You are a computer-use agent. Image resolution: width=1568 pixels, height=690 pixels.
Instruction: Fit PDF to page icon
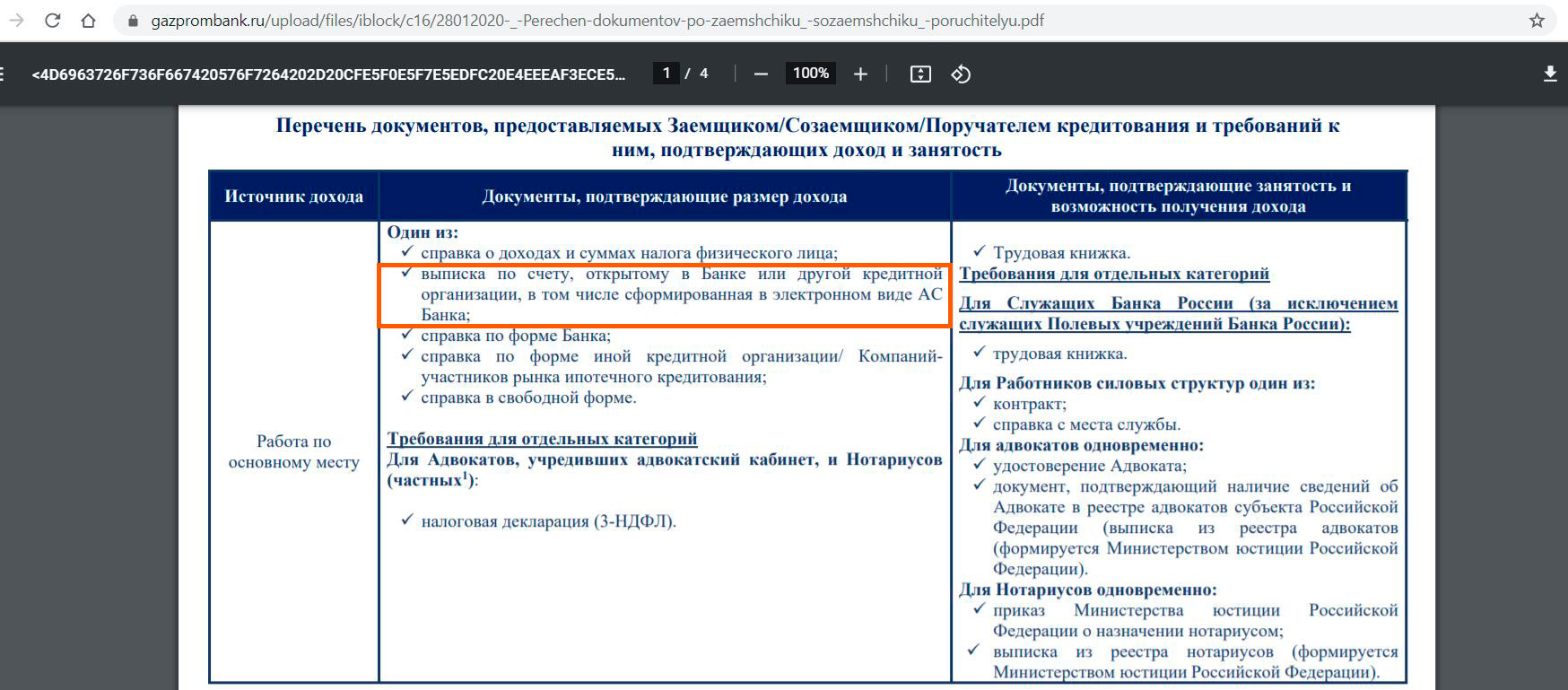click(x=920, y=74)
